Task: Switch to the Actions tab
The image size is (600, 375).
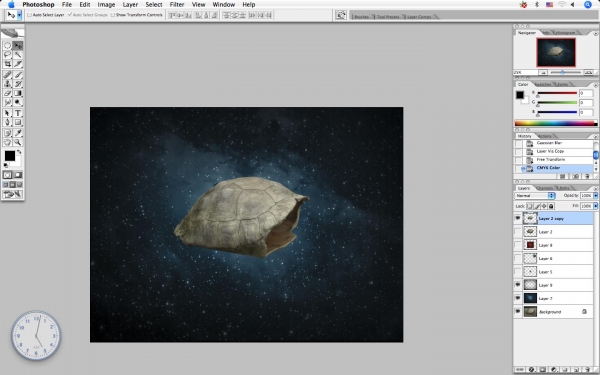Action: pyautogui.click(x=545, y=136)
